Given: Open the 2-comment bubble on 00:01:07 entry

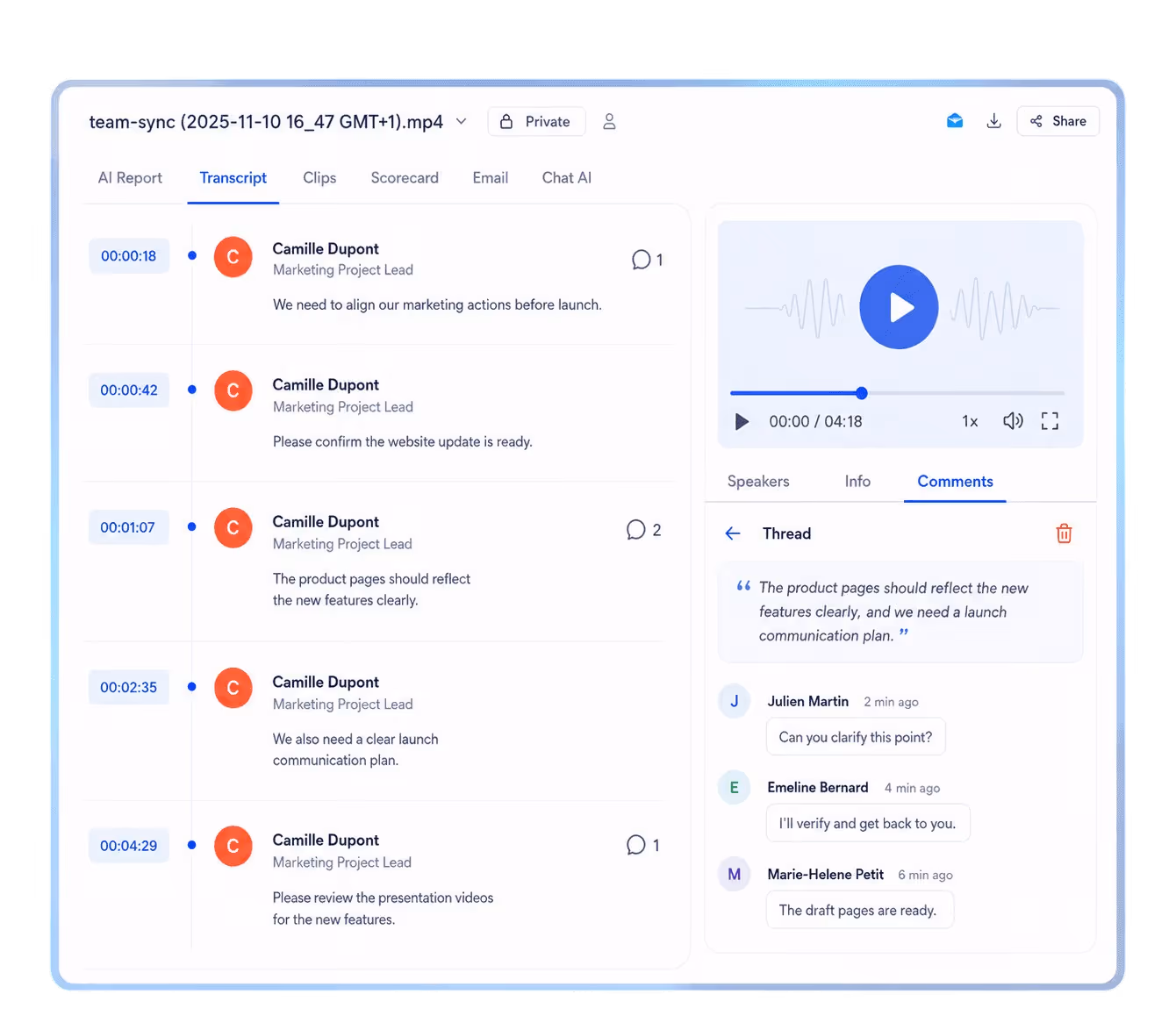Looking at the screenshot, I should [643, 530].
